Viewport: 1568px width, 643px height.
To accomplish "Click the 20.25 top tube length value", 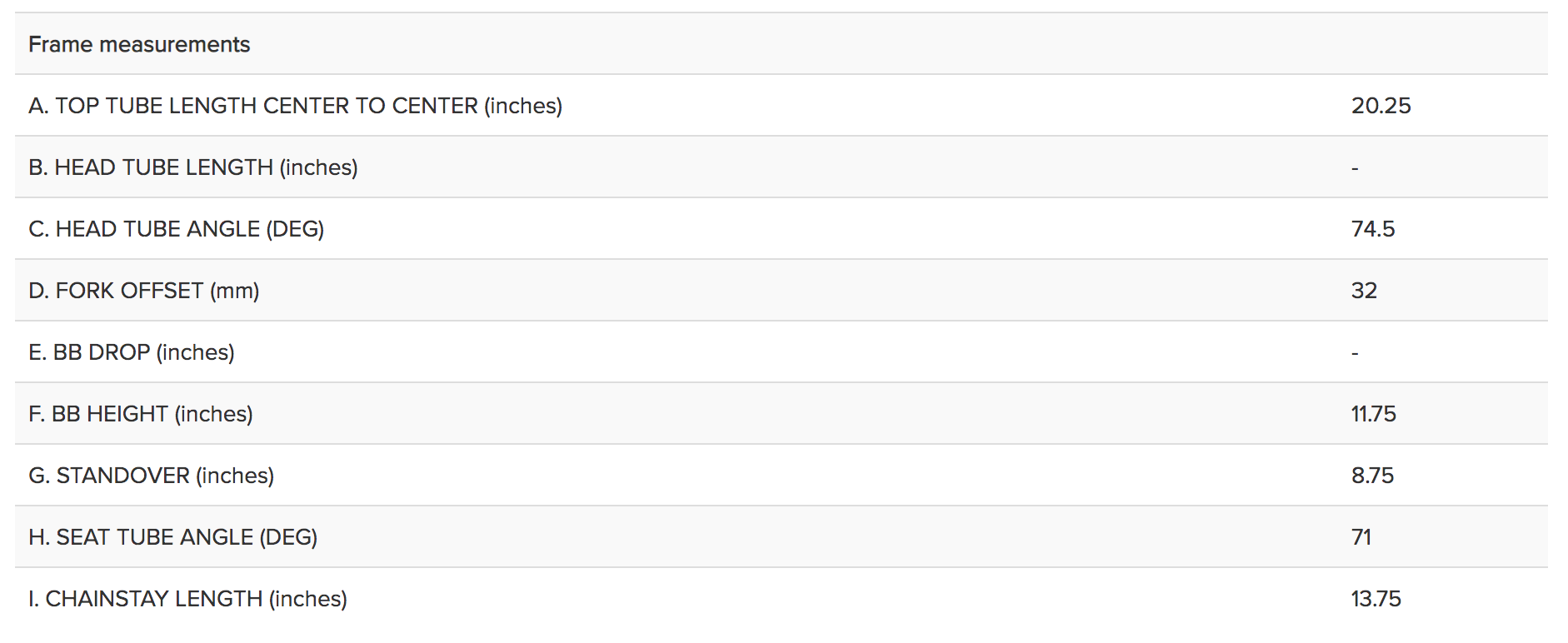I will click(x=1381, y=106).
